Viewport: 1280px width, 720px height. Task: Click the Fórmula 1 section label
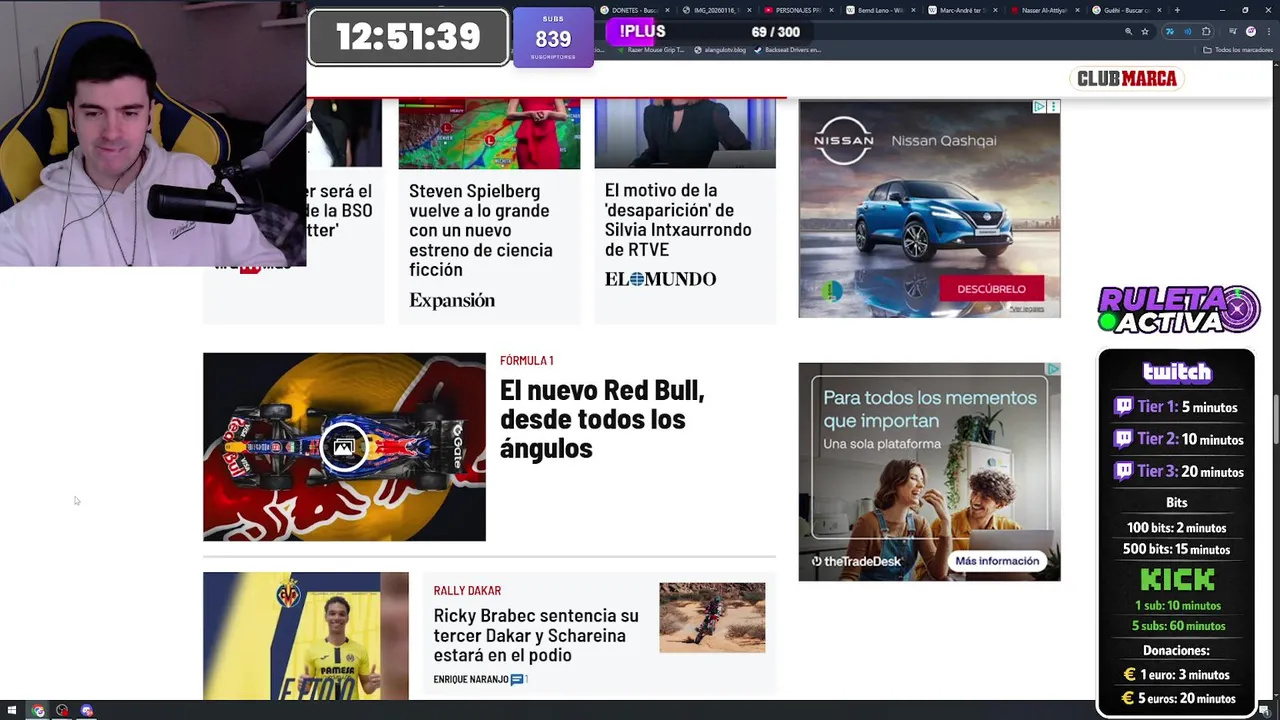click(527, 360)
